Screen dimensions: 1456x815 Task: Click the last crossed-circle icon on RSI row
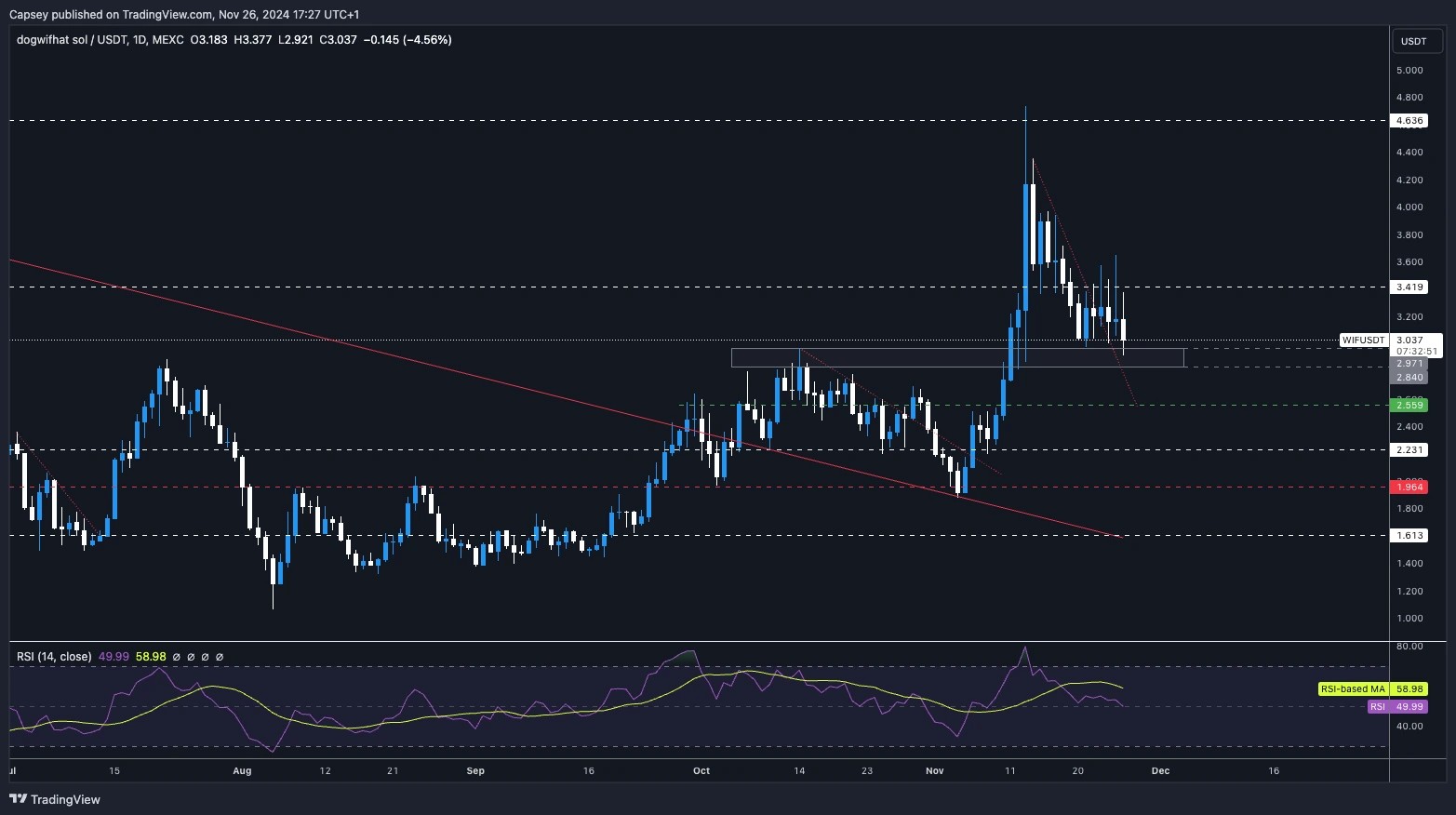[x=220, y=657]
